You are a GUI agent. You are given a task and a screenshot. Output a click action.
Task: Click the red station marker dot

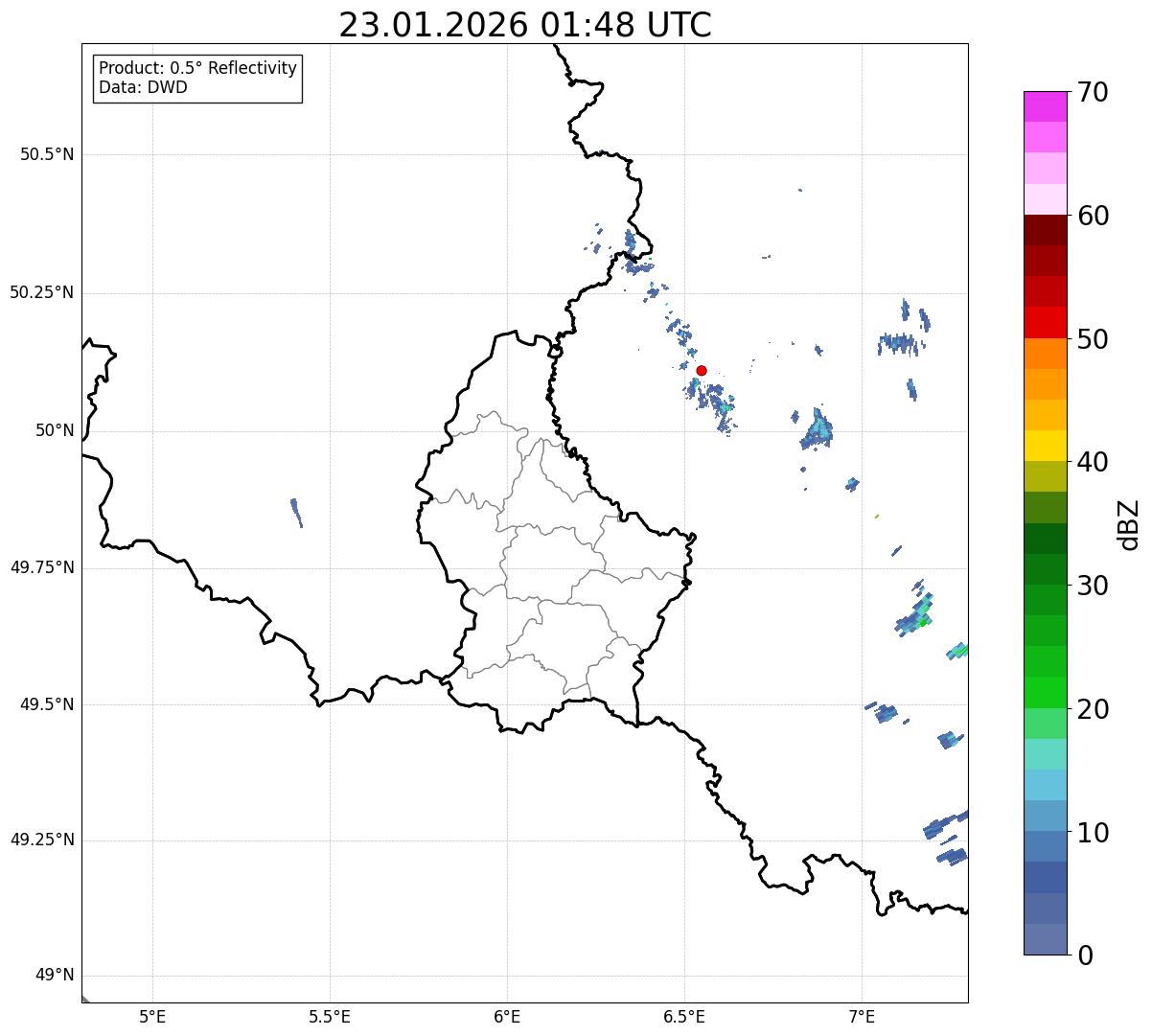[x=702, y=370]
